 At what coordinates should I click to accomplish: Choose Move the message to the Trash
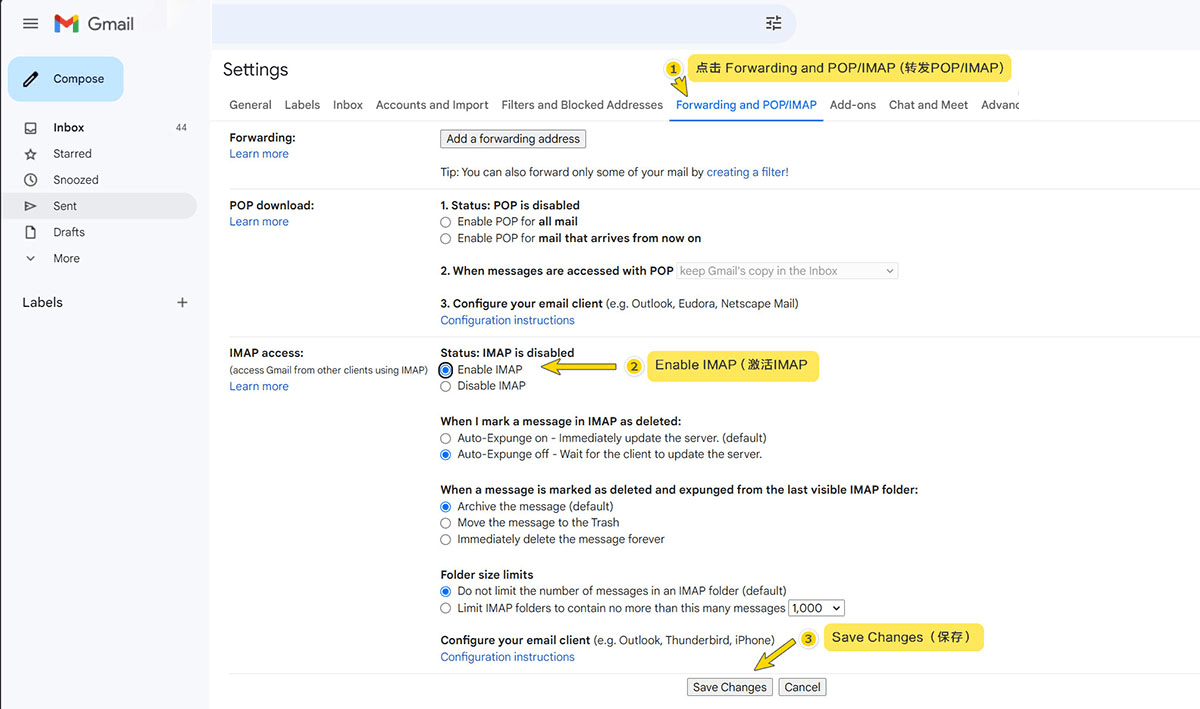pos(446,523)
